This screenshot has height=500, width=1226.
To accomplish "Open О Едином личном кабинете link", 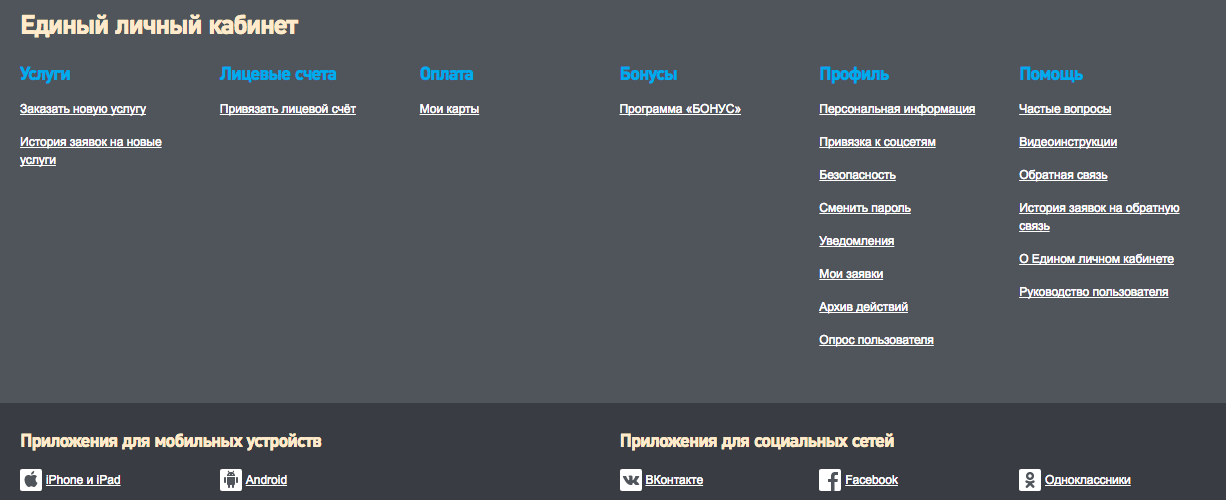I will [x=1097, y=259].
